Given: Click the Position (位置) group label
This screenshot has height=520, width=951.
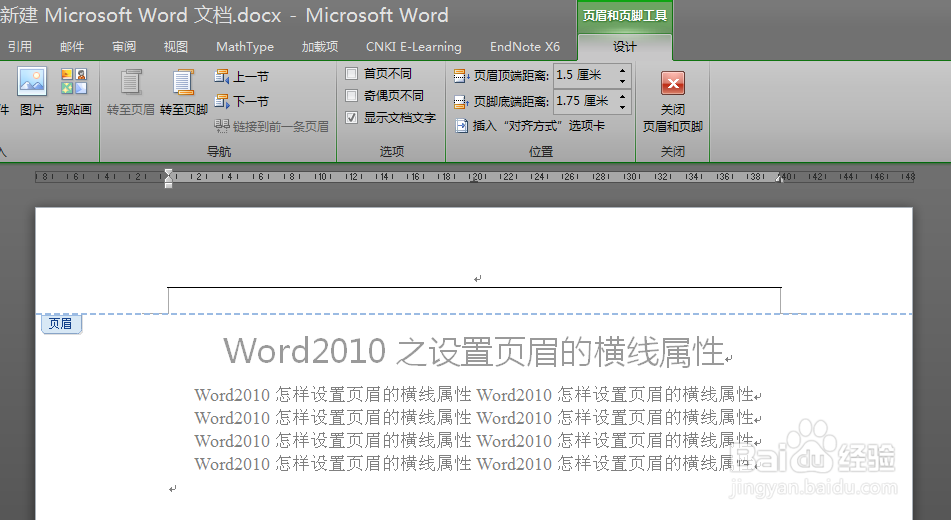Looking at the screenshot, I should click(540, 151).
